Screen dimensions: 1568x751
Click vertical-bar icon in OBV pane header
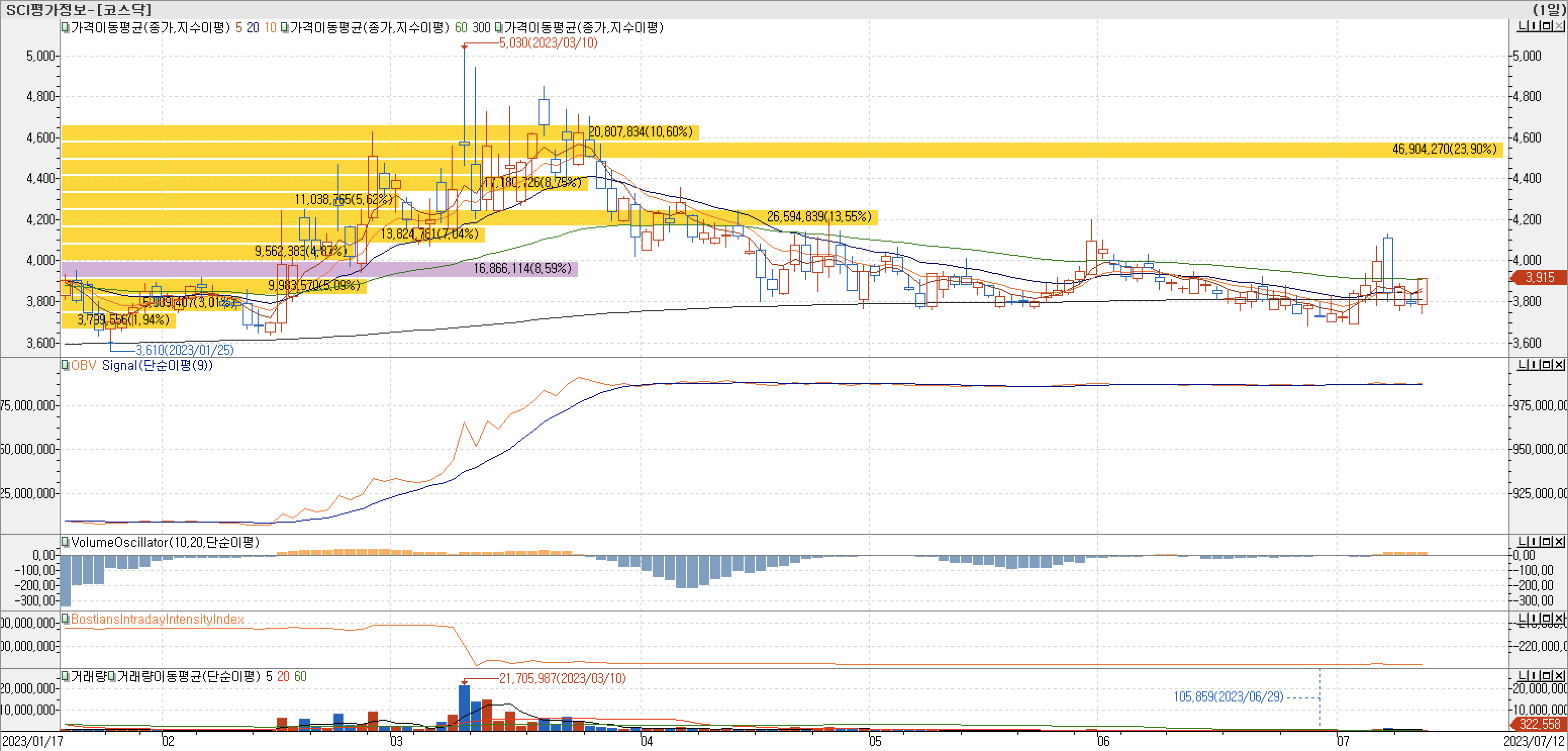pyautogui.click(x=1535, y=364)
